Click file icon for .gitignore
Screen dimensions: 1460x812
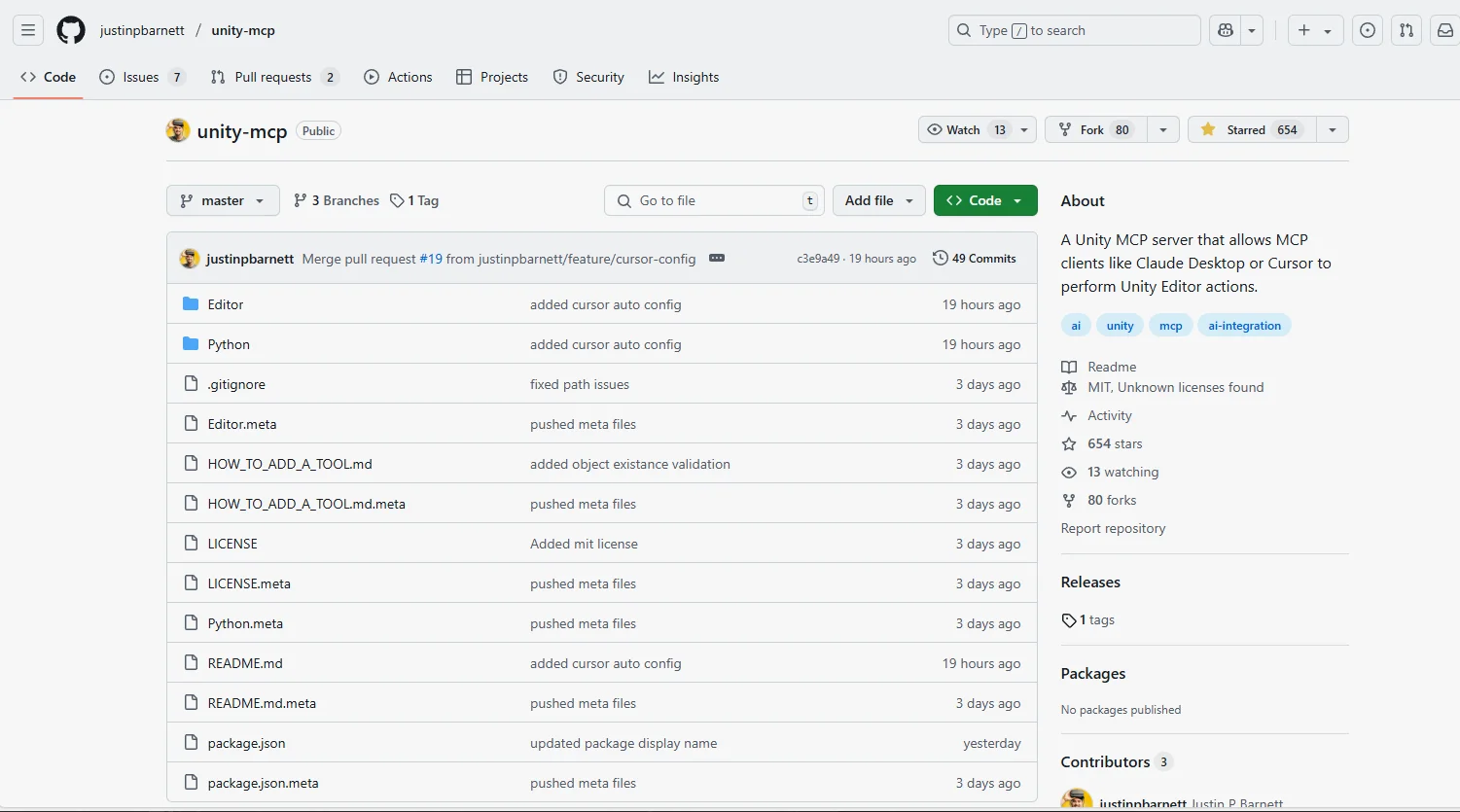(191, 384)
